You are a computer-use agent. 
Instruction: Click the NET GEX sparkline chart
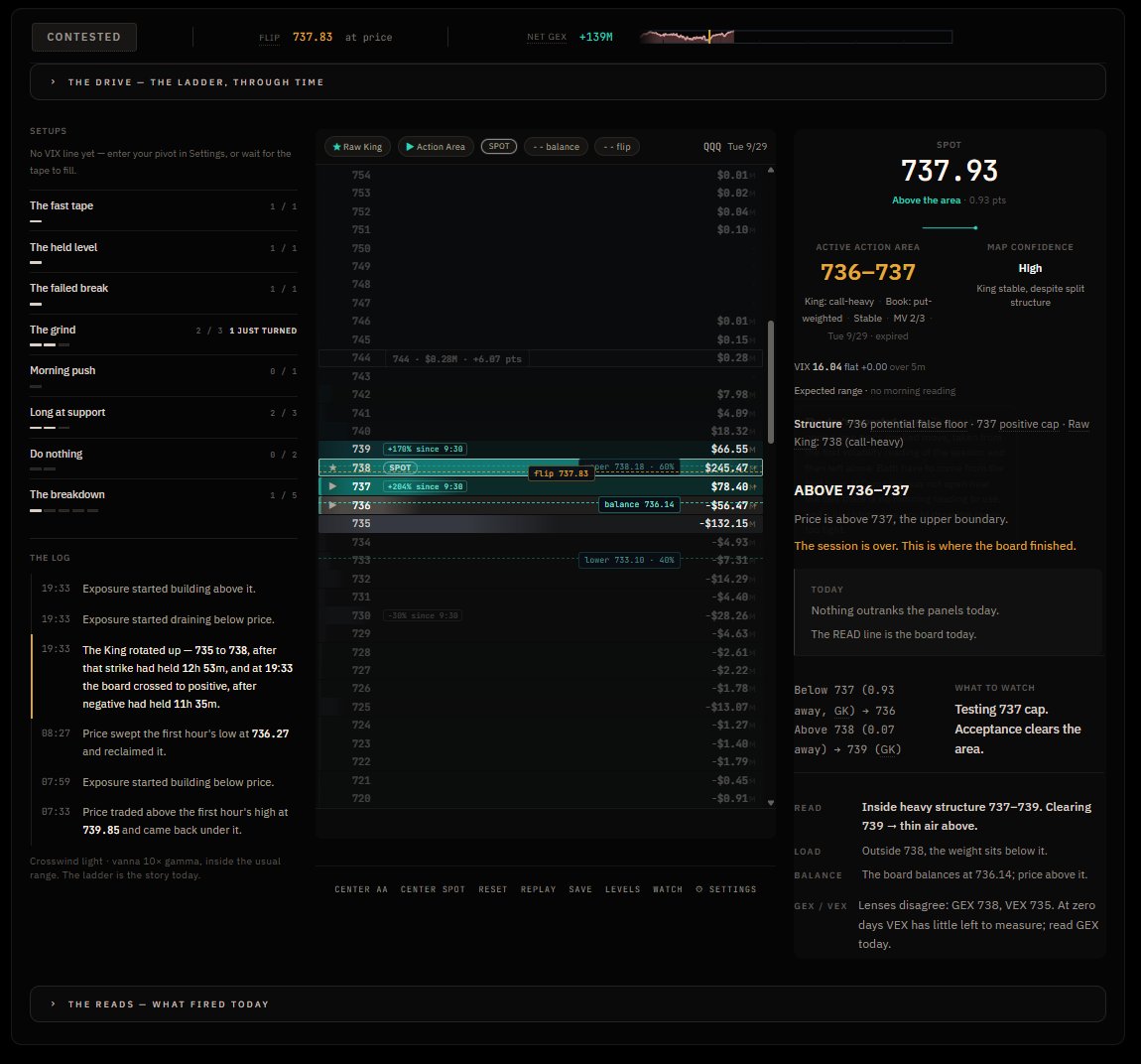796,37
